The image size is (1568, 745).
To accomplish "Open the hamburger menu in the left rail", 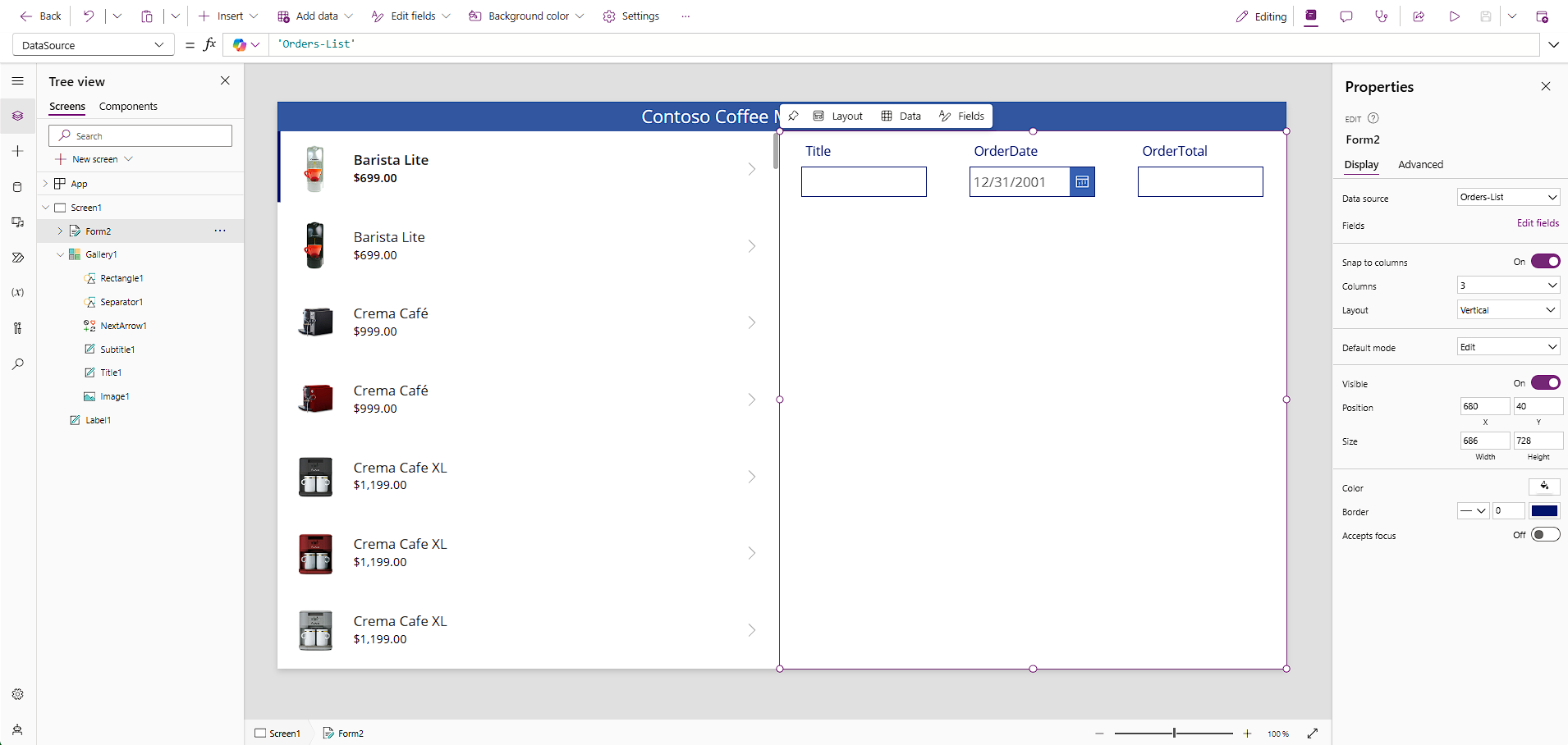I will coord(17,80).
